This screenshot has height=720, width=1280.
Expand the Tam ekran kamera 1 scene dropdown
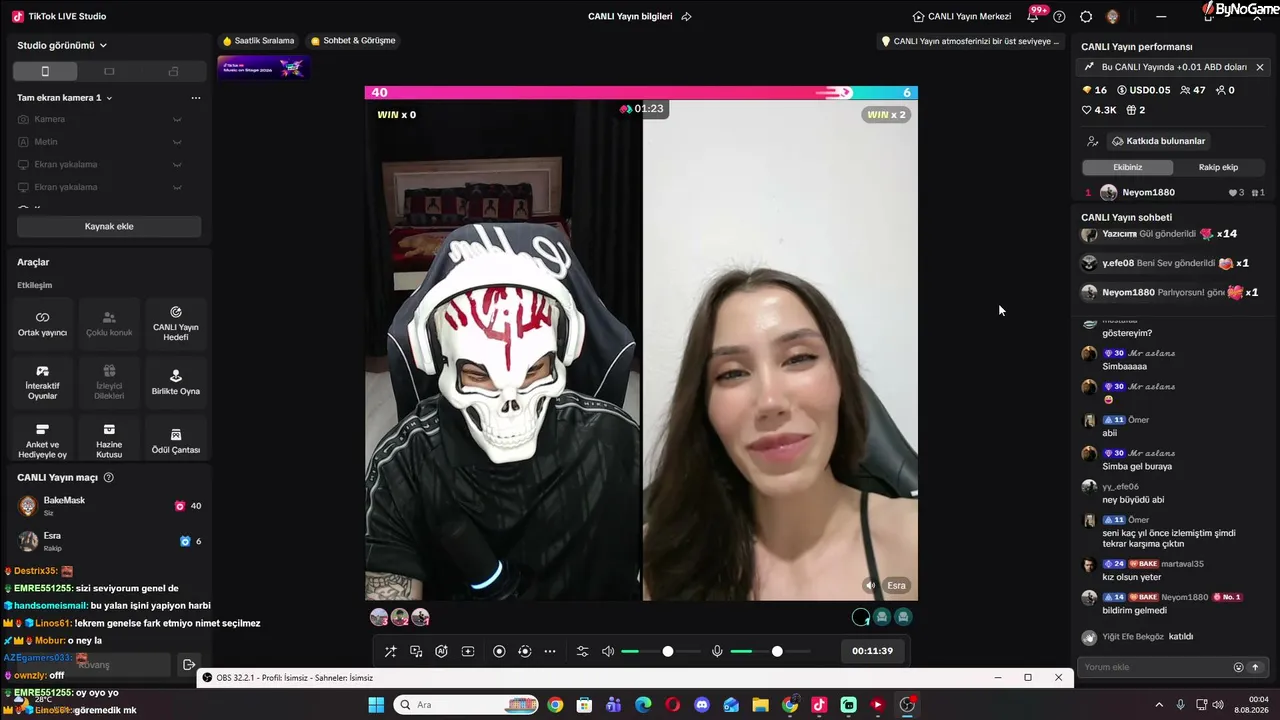[x=65, y=98]
